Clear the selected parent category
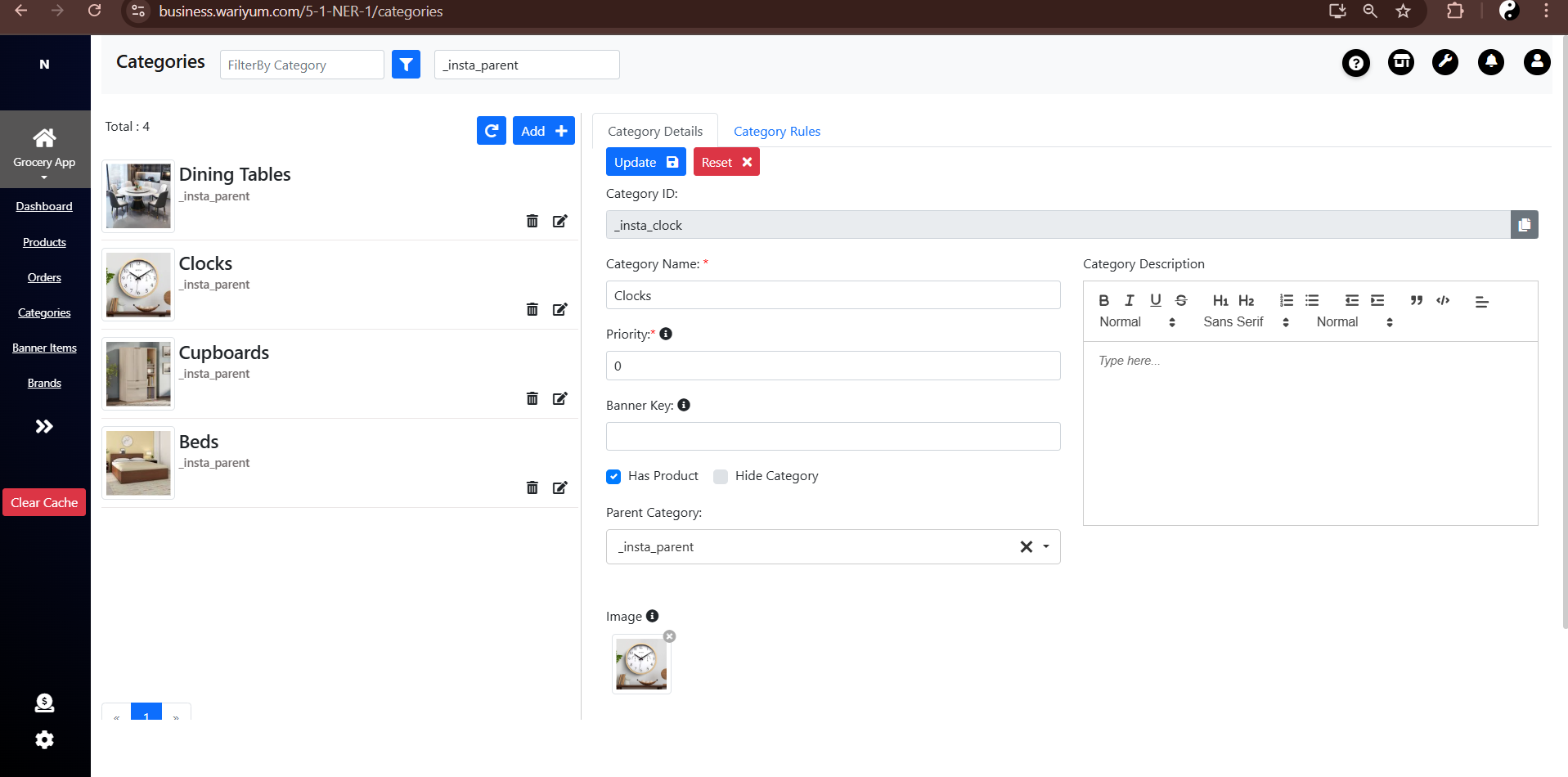 (1026, 546)
